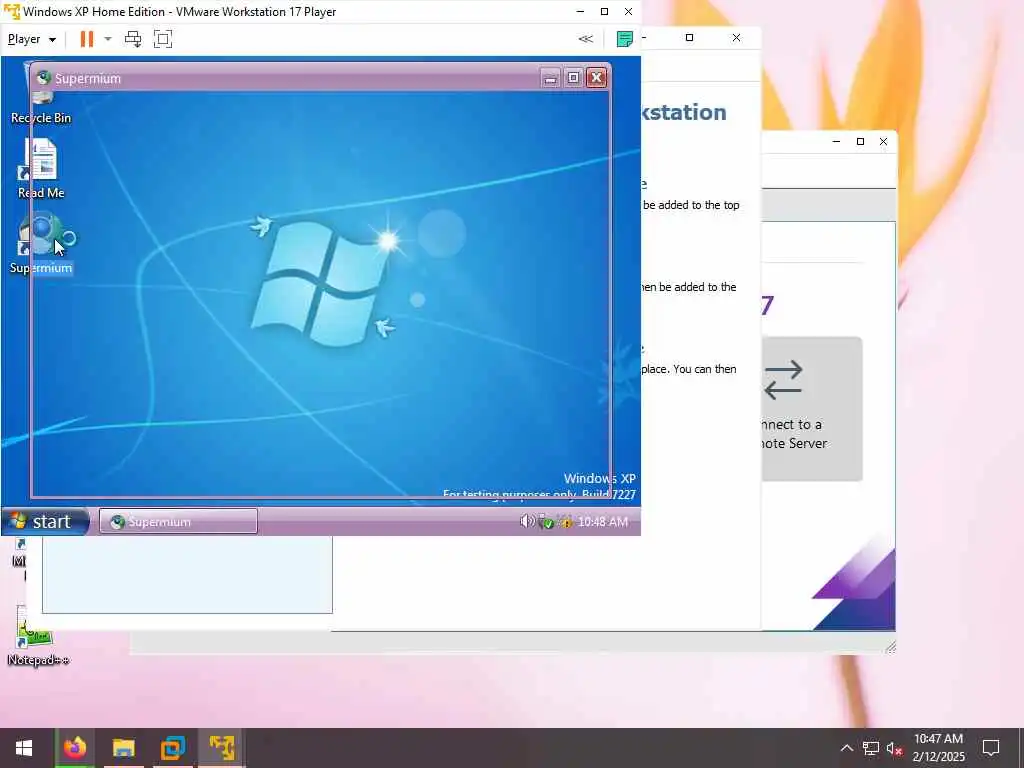The width and height of the screenshot is (1024, 768).
Task: Click the VMware Player title bar icon
Action: click(12, 12)
